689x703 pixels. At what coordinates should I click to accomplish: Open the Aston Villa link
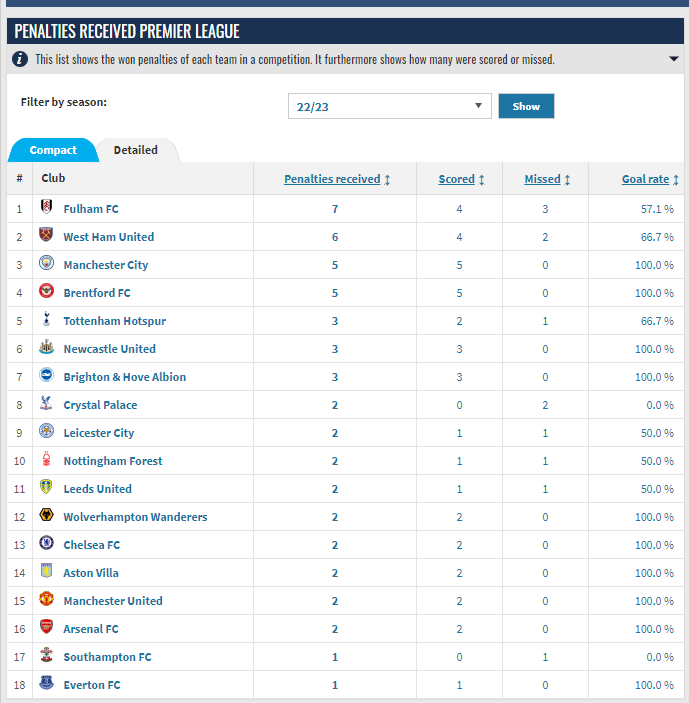91,573
